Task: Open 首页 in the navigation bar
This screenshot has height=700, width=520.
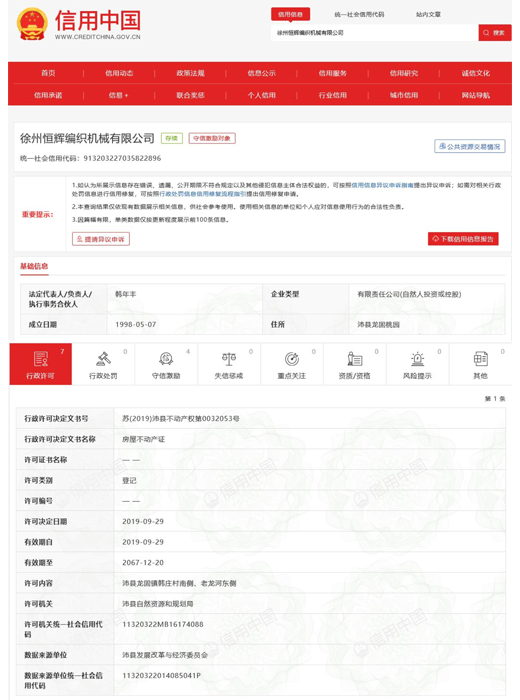Action: click(48, 73)
